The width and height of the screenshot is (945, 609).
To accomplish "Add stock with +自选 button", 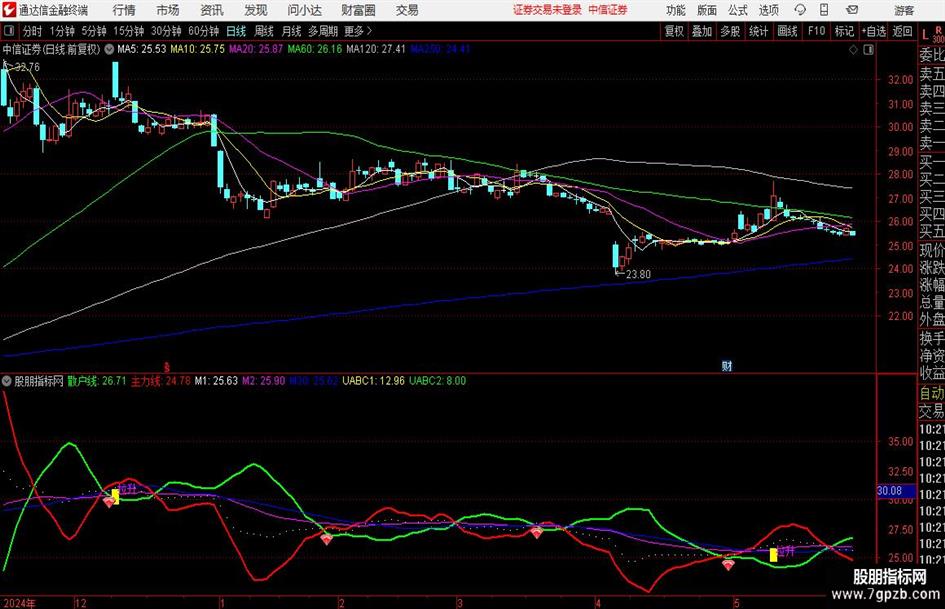I will [x=873, y=31].
